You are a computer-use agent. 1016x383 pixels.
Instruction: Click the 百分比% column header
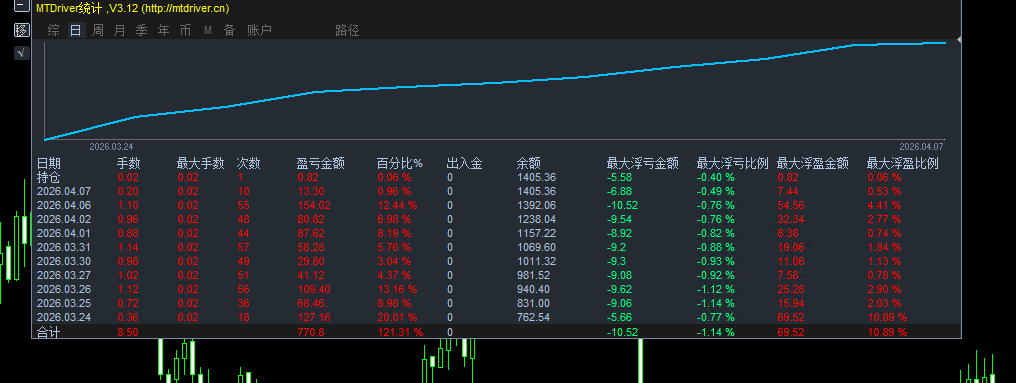400,163
